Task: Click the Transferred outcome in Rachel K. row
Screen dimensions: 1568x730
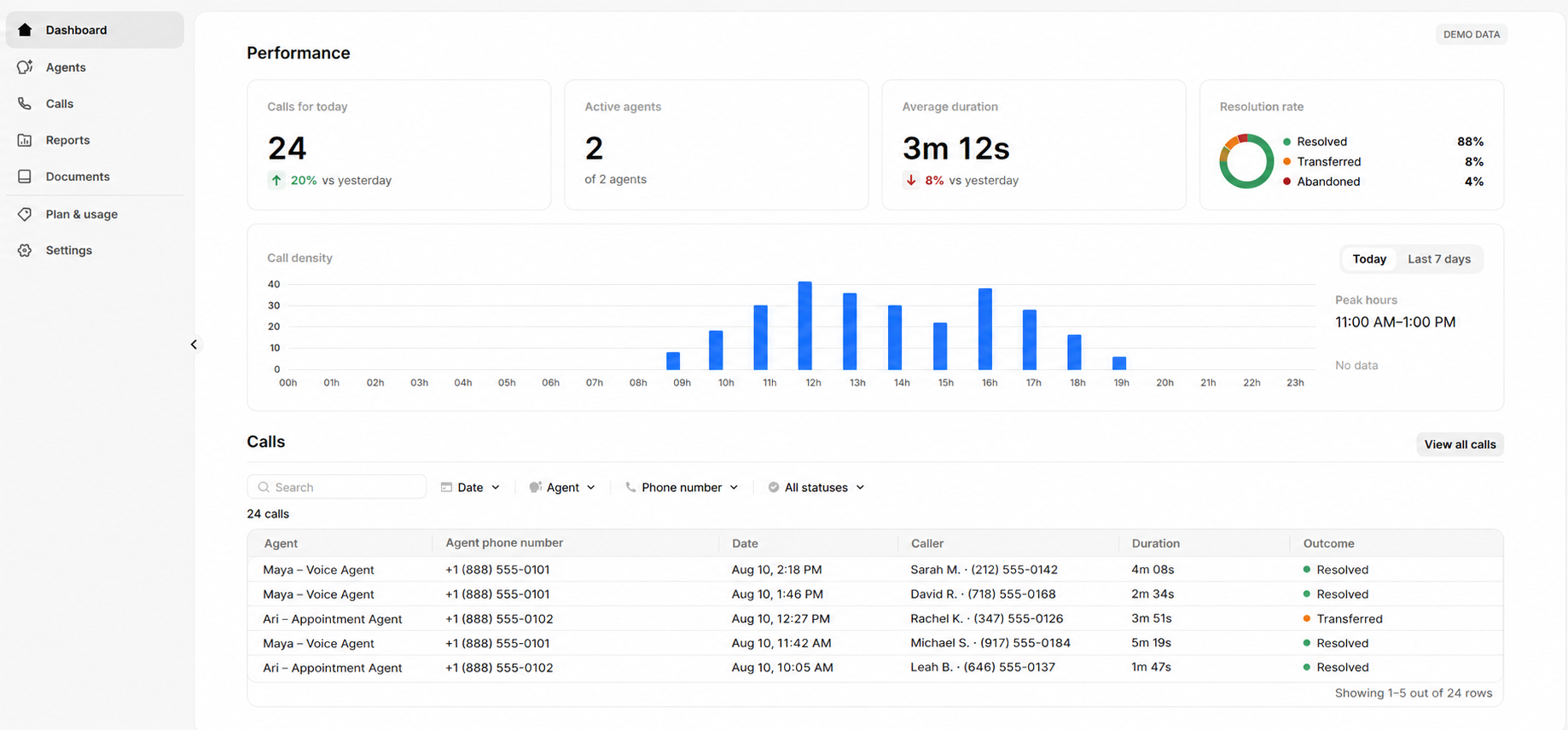Action: coord(1343,618)
